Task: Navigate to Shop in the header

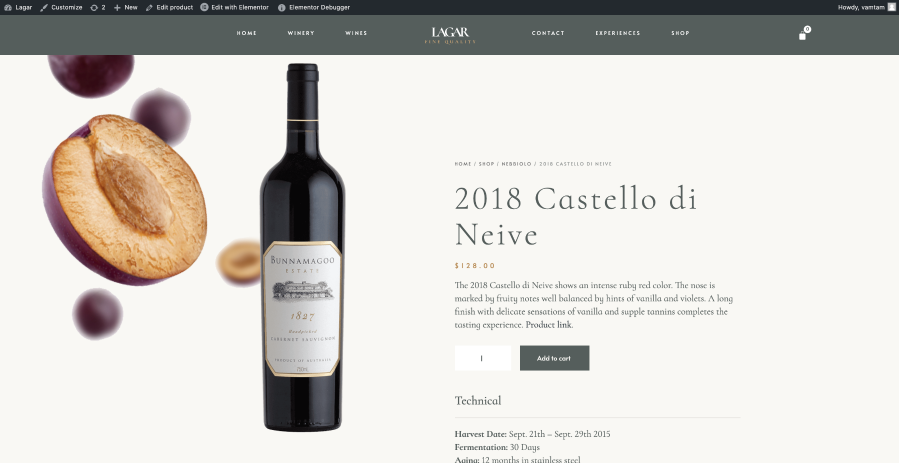Action: (681, 33)
